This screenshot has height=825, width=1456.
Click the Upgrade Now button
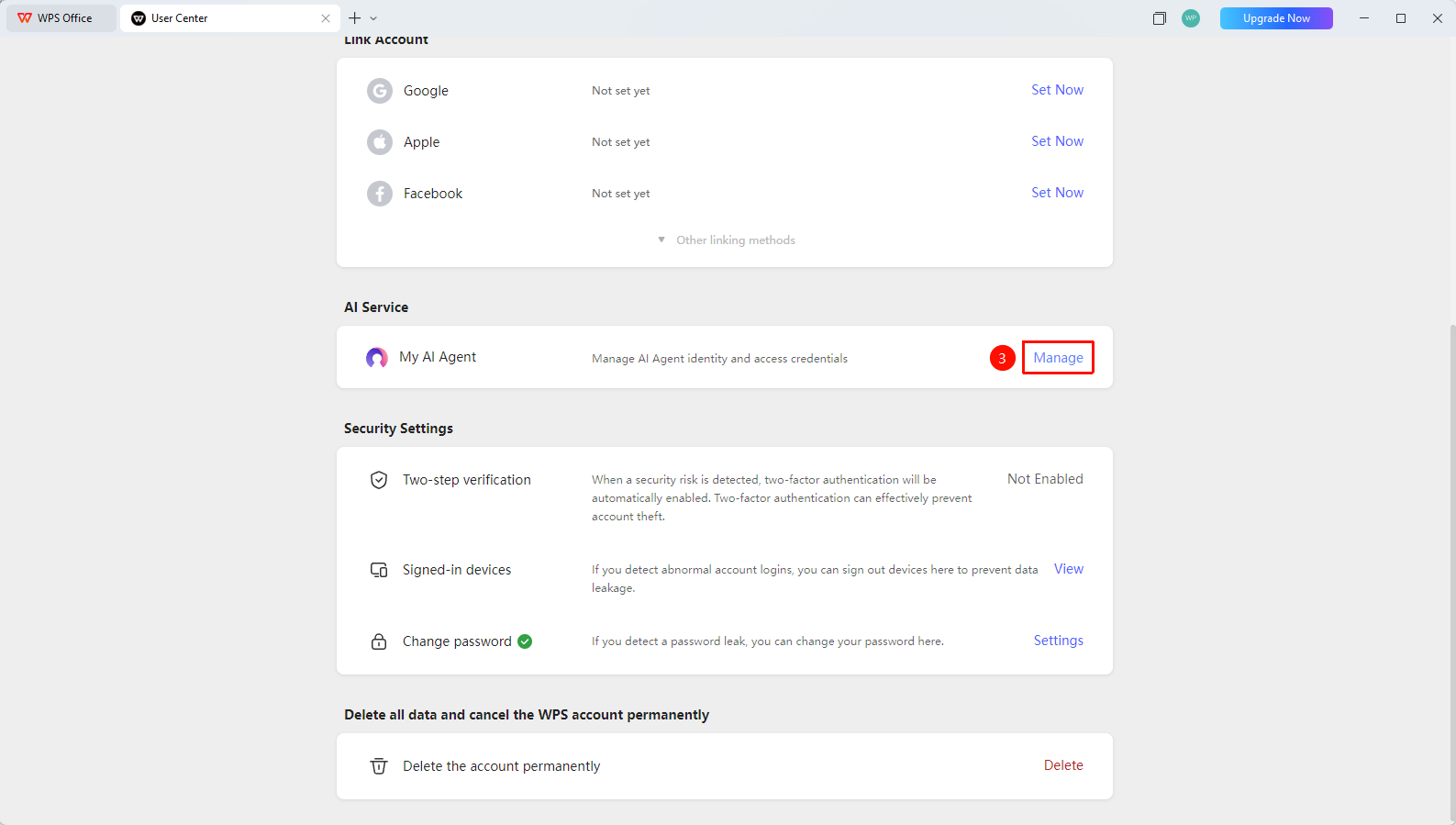pos(1276,18)
